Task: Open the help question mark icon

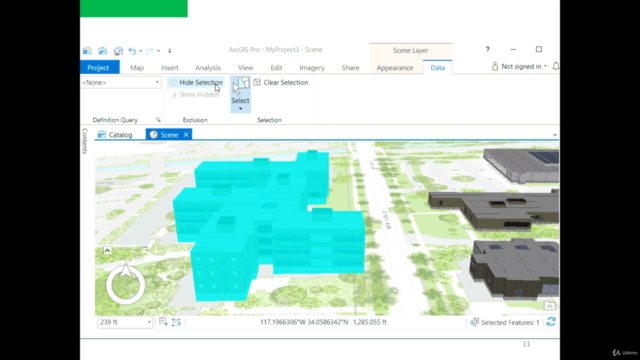Action: coord(487,49)
